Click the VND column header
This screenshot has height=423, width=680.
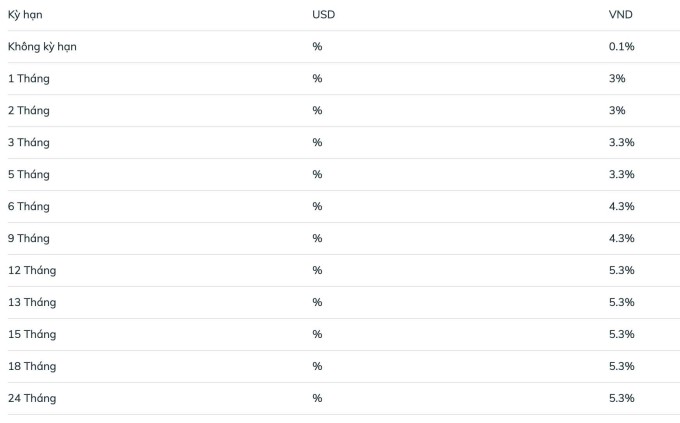621,15
